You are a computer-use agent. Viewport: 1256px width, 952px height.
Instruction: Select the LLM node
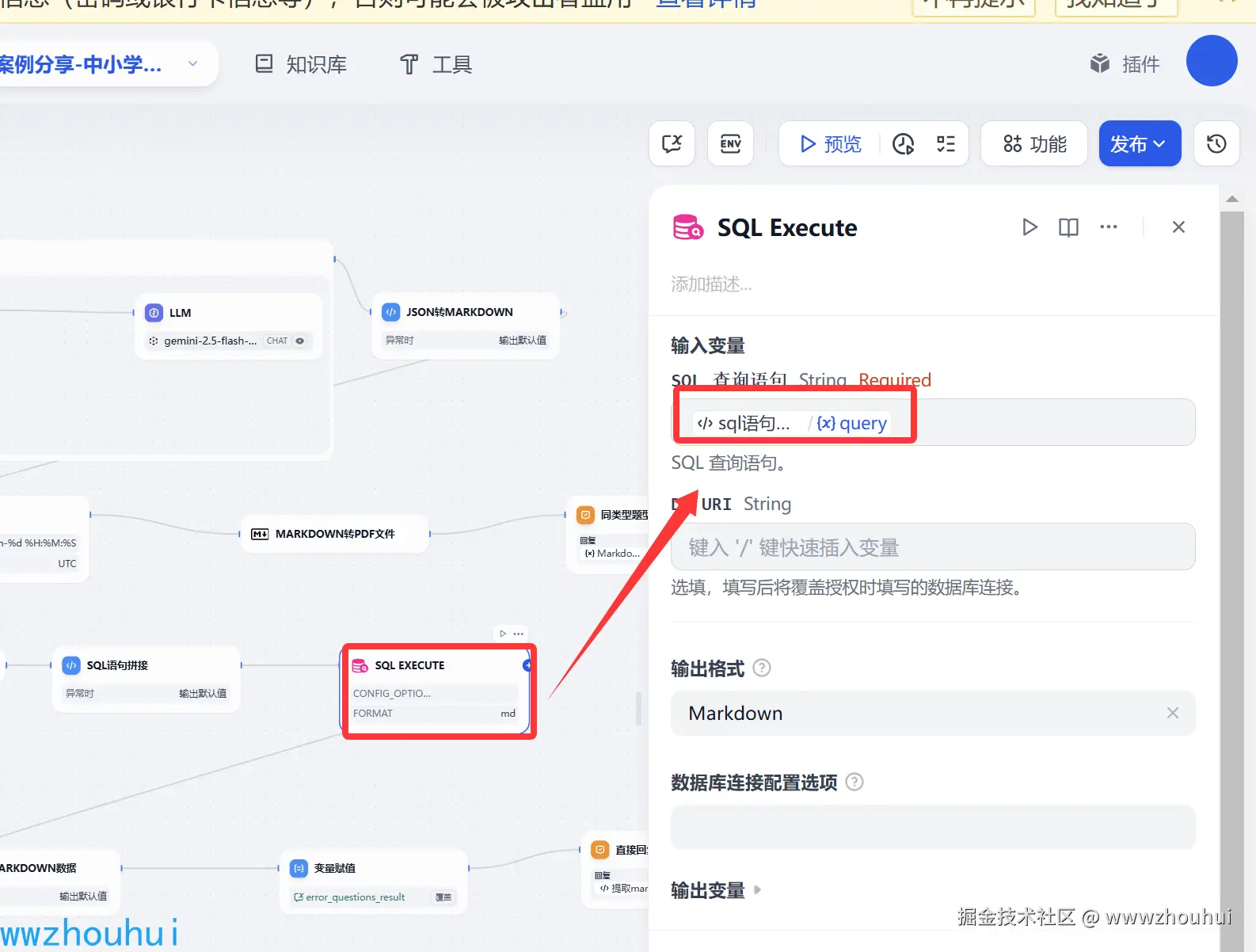229,326
